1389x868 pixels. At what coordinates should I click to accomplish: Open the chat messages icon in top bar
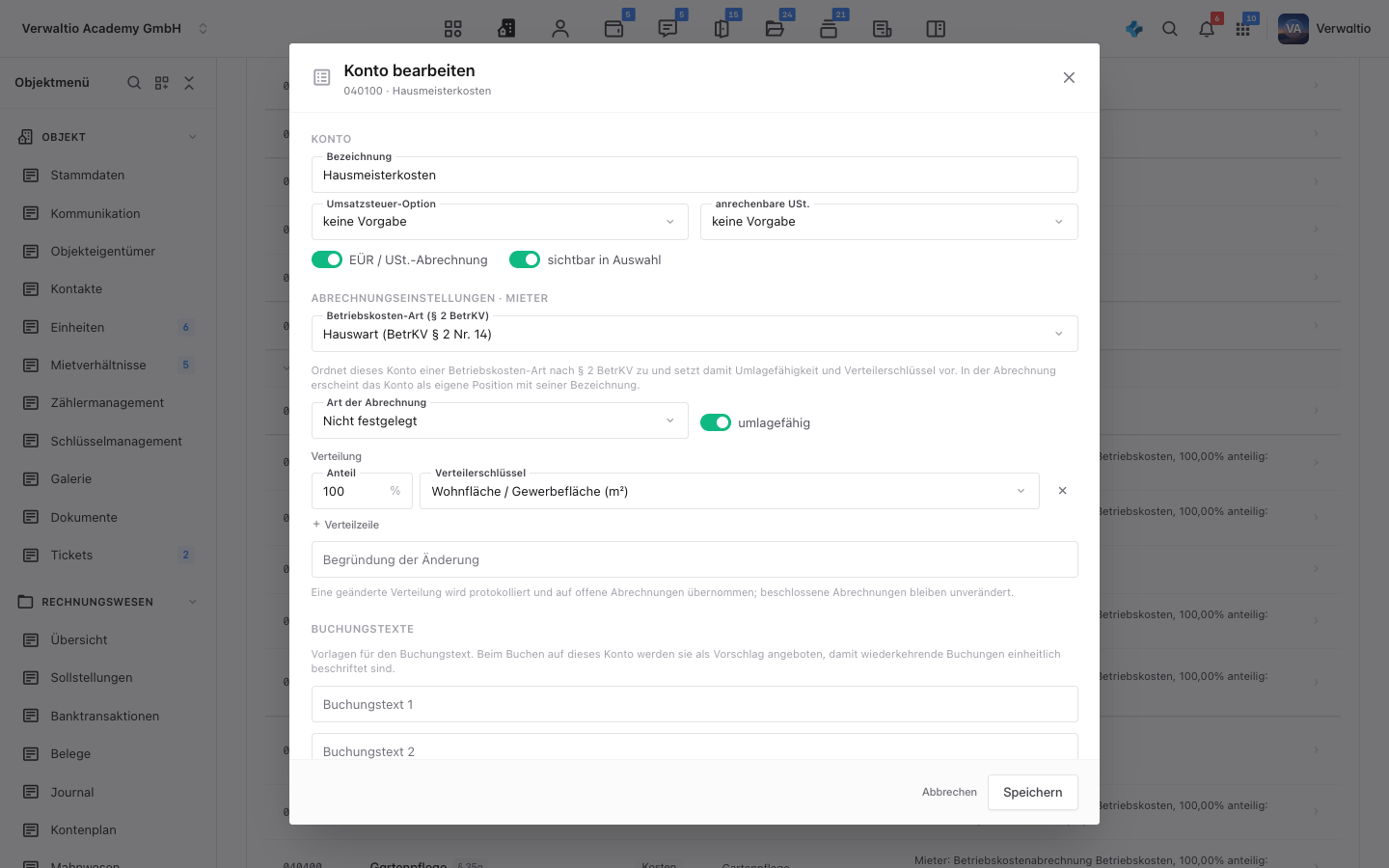[x=667, y=29]
